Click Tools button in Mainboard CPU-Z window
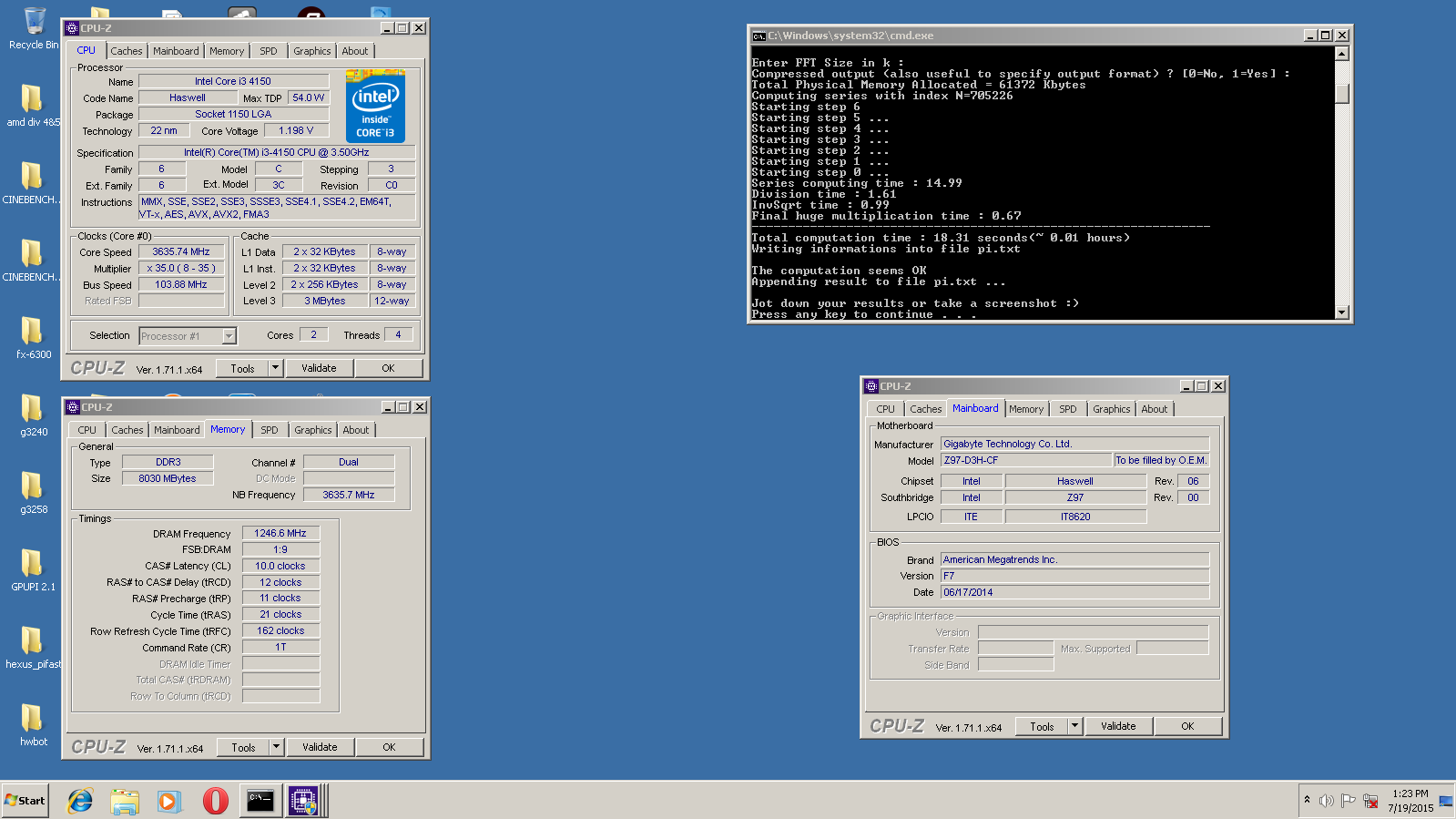The image size is (1456, 819). coord(1043,726)
